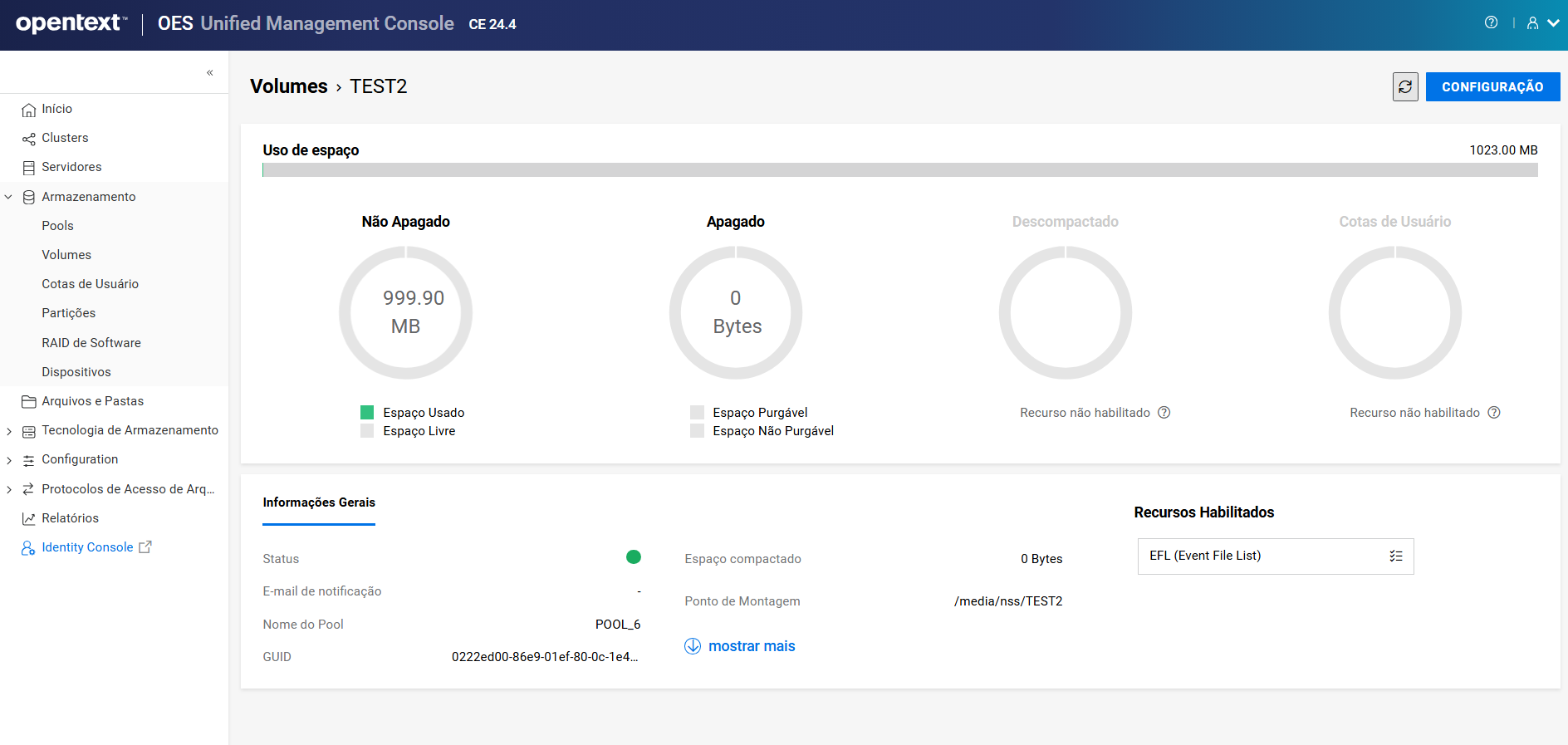
Task: Click help icon under Cotas de Usuário chart
Action: (x=1493, y=413)
